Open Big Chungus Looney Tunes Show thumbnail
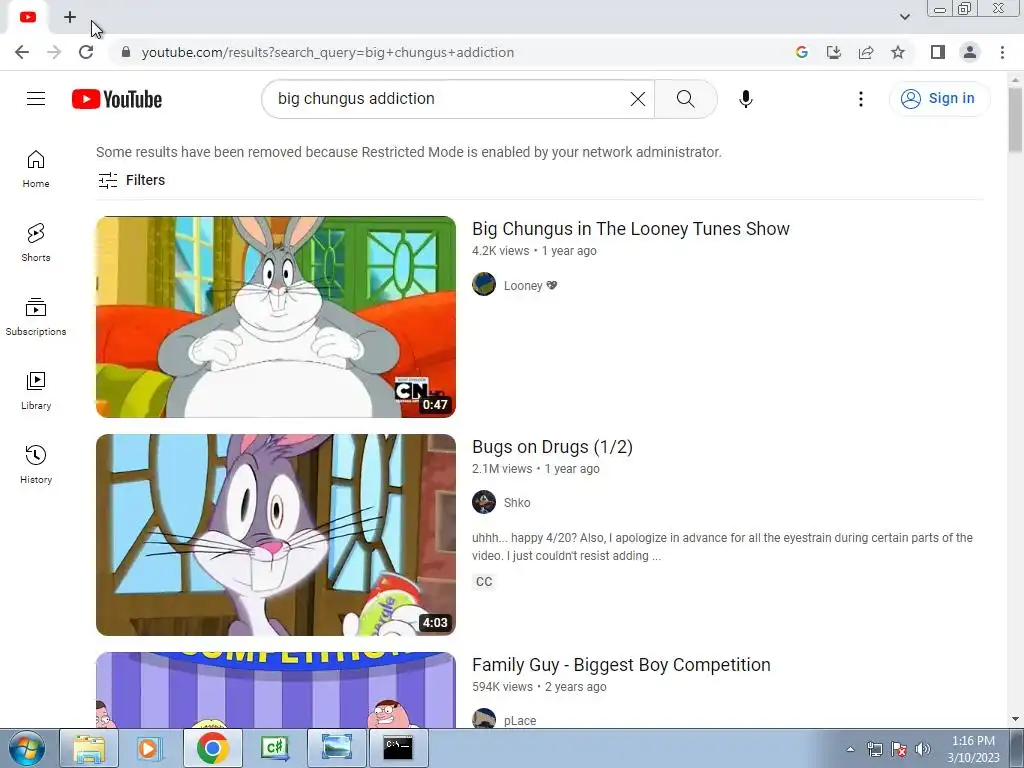The height and width of the screenshot is (768, 1024). (x=276, y=317)
